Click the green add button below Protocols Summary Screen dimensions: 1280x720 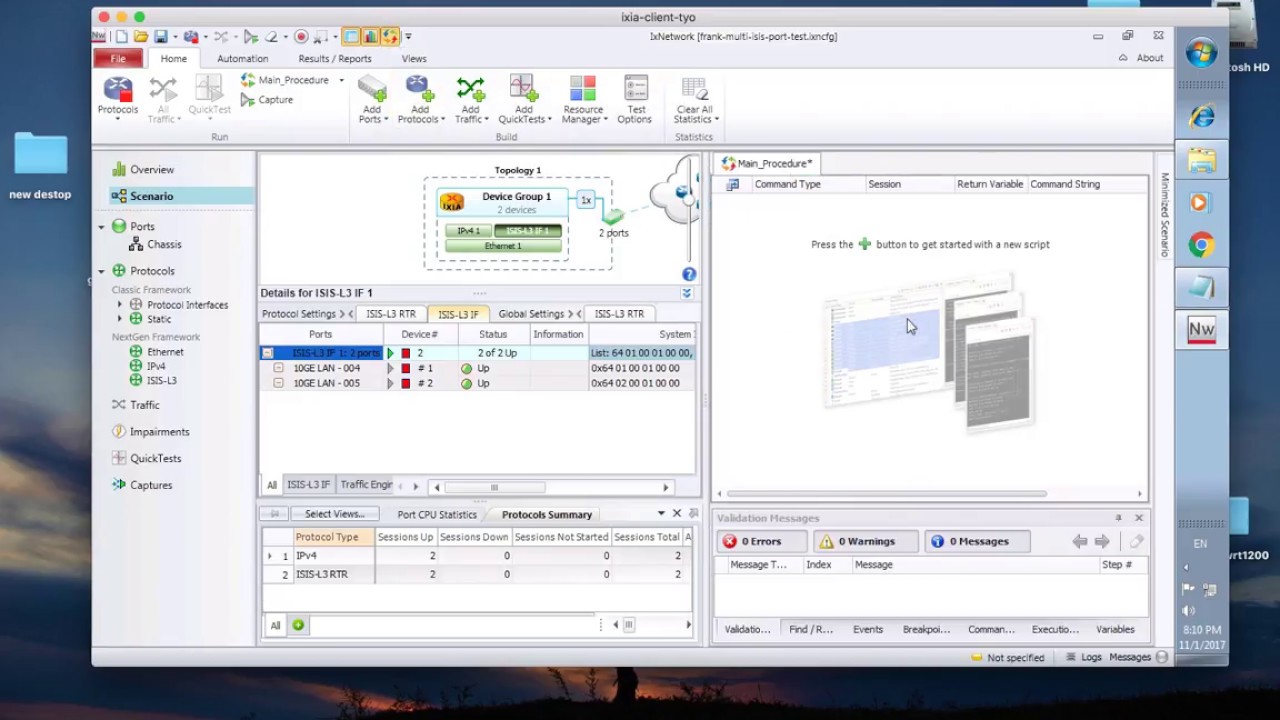(x=298, y=625)
